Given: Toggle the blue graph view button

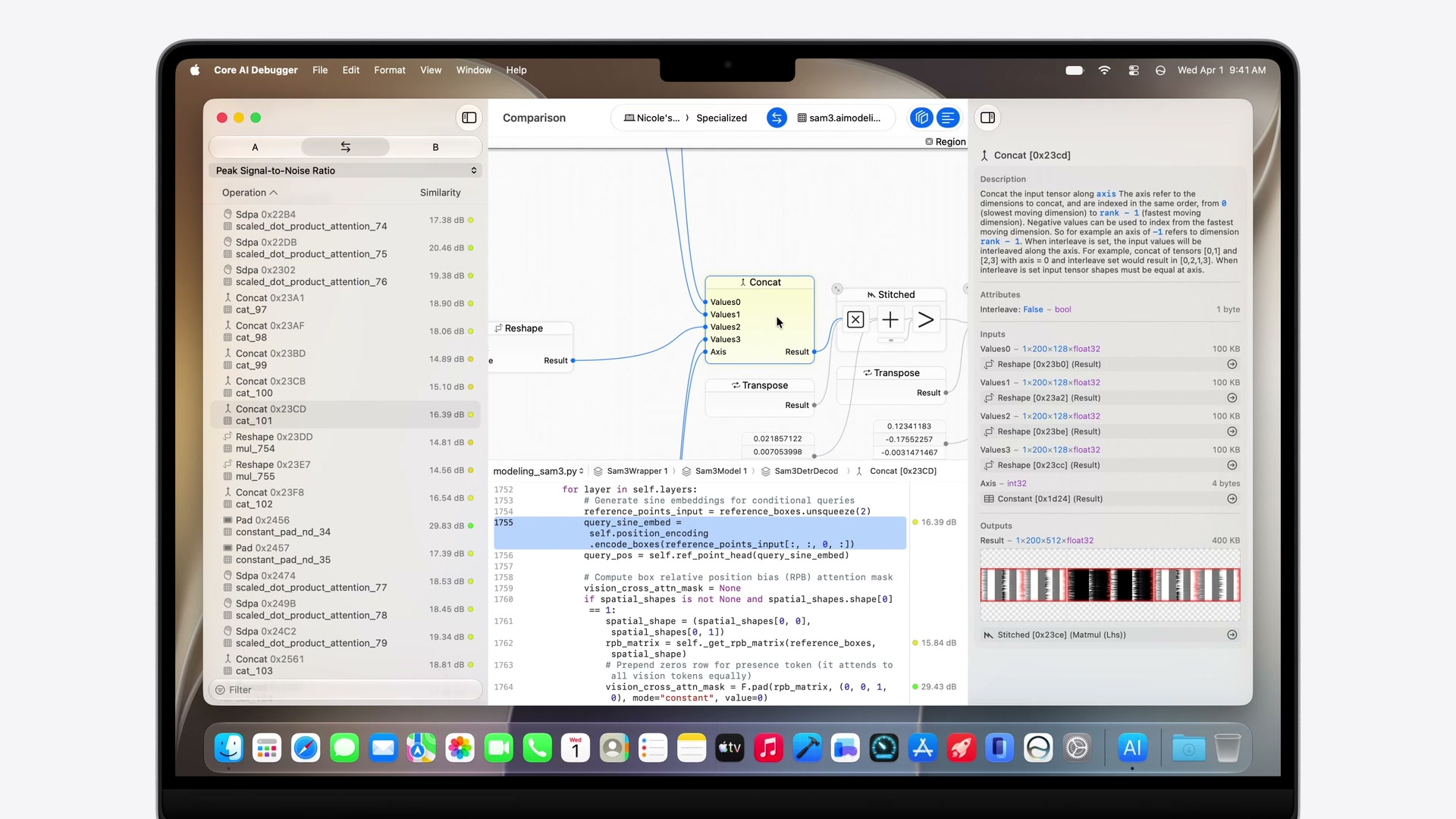Looking at the screenshot, I should tap(921, 118).
